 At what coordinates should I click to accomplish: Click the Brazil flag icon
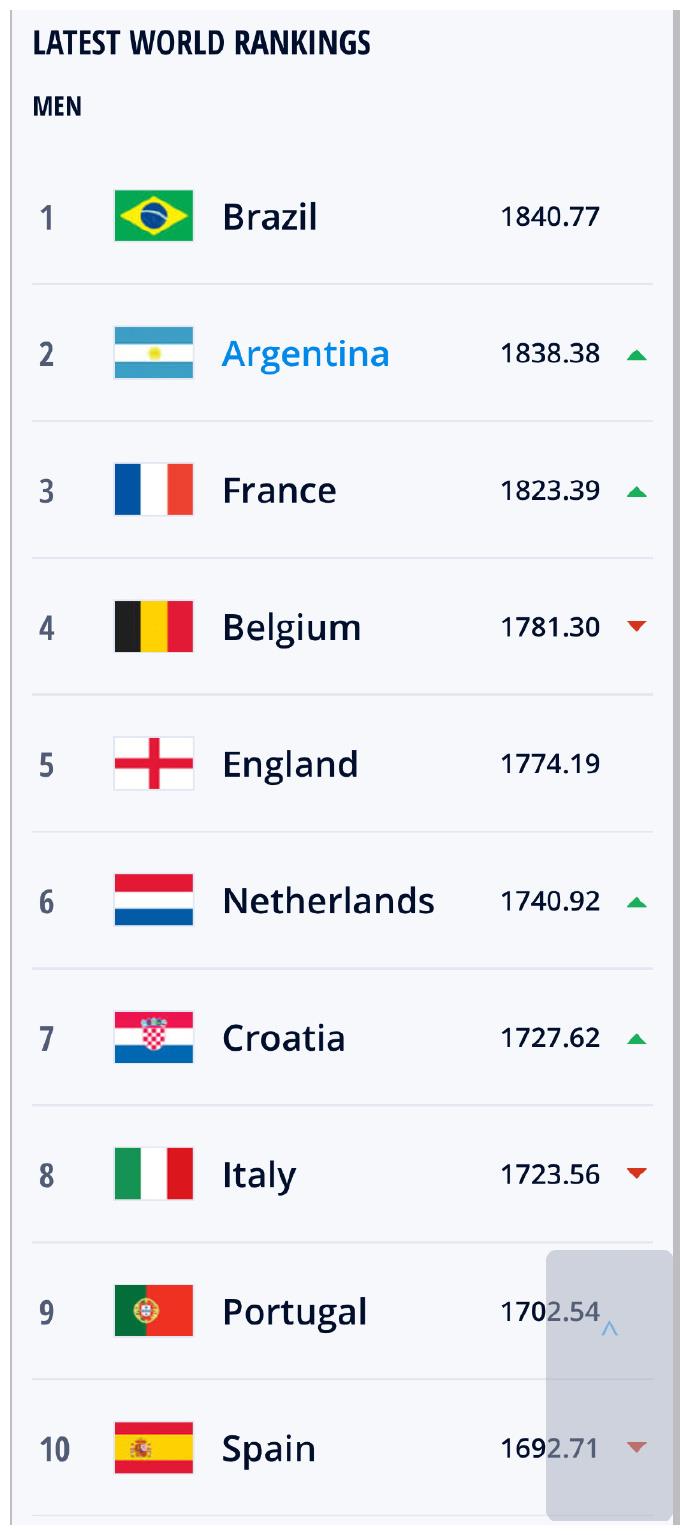(154, 216)
